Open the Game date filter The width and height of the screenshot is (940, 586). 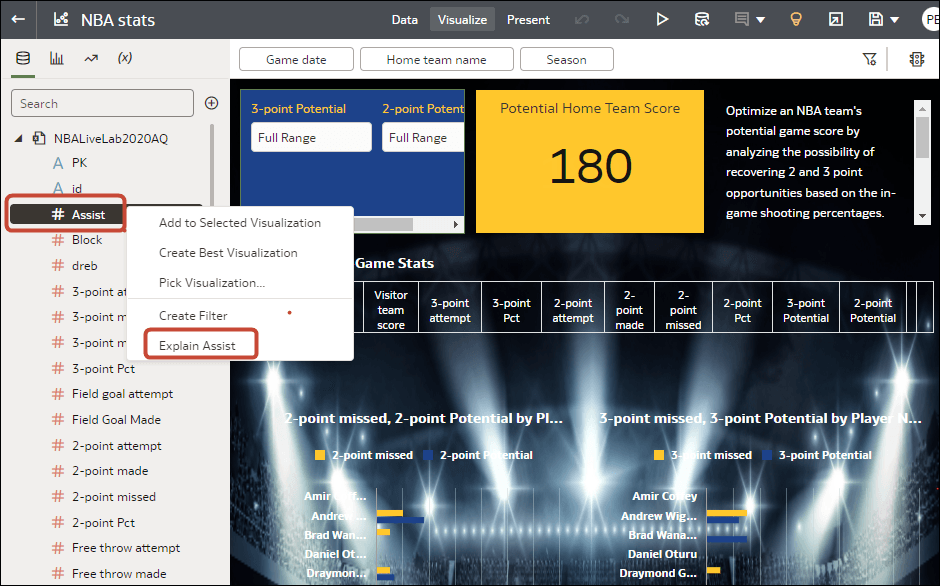[x=296, y=59]
